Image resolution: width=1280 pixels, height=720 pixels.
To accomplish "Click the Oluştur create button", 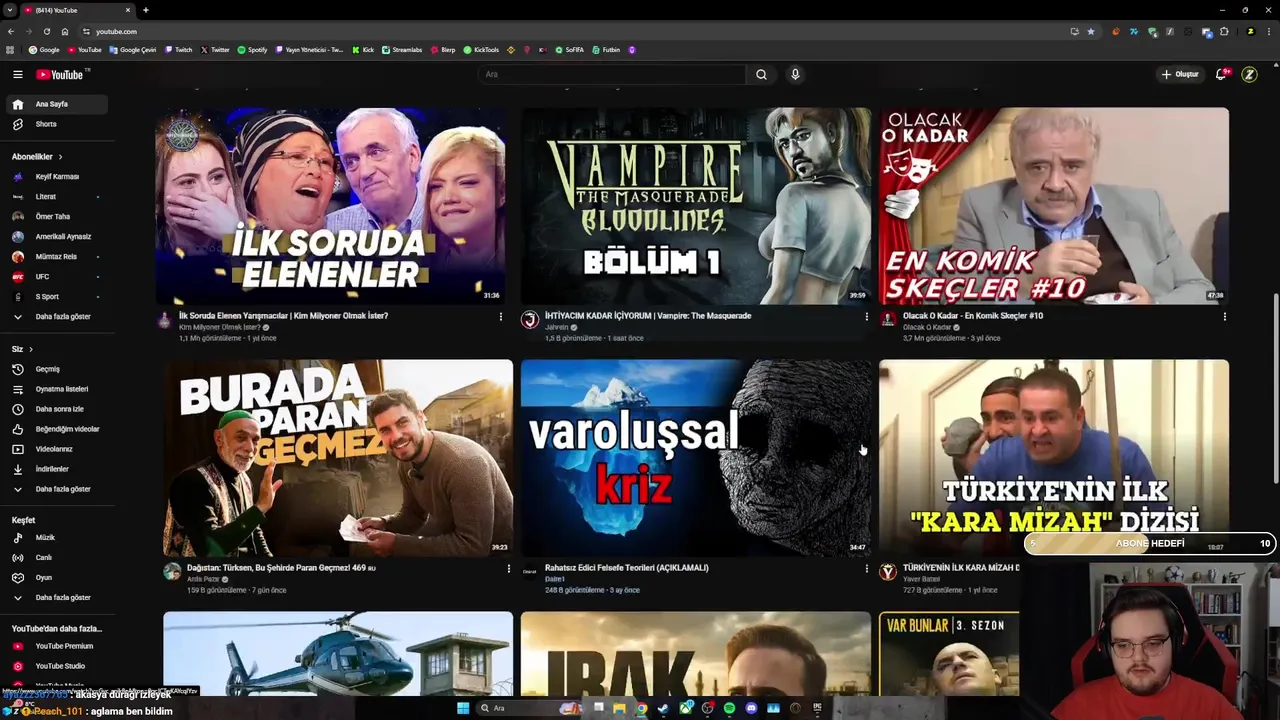I will point(1180,74).
